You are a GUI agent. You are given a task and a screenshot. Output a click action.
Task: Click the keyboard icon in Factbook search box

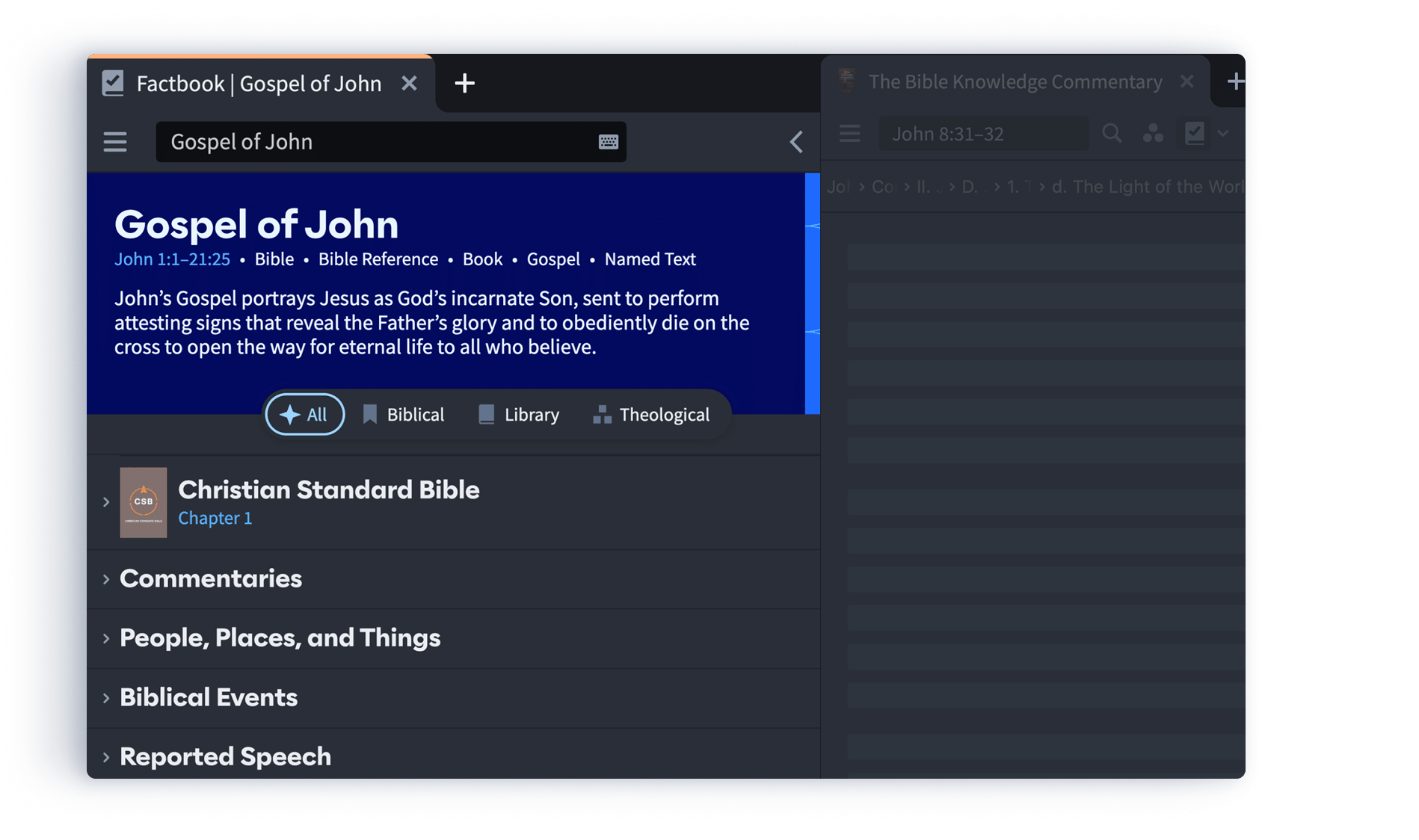pyautogui.click(x=609, y=142)
